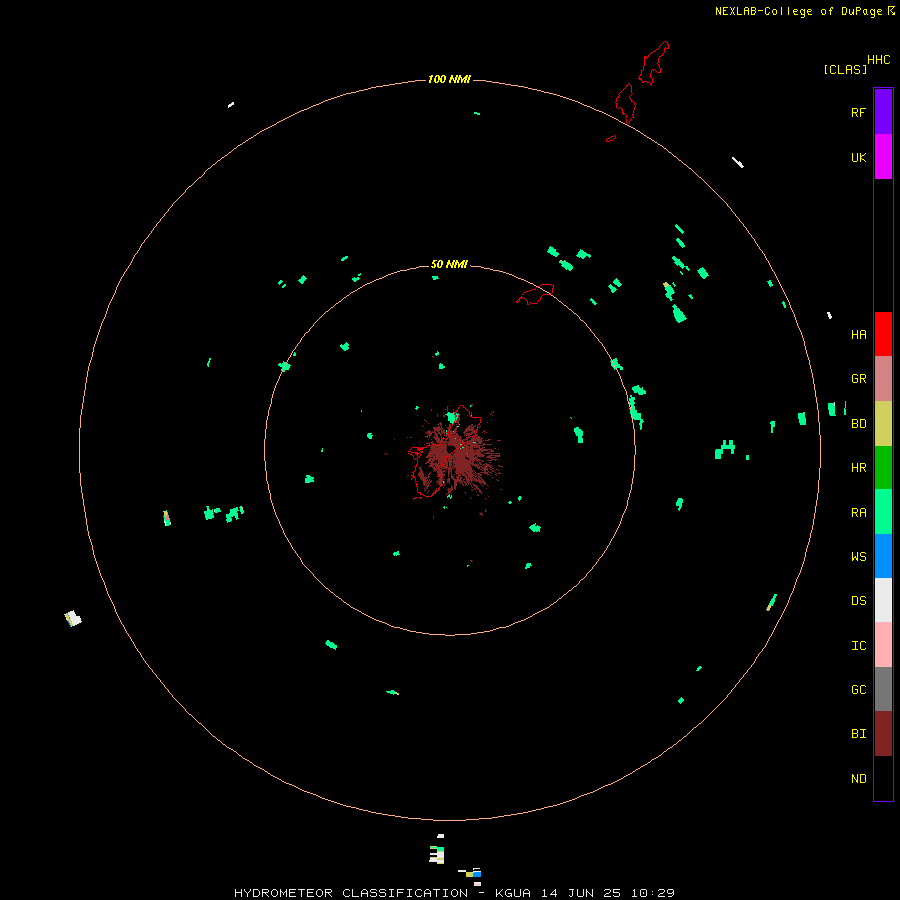Click the 'HR' legend label
Screen dimensions: 900x900
coord(858,468)
